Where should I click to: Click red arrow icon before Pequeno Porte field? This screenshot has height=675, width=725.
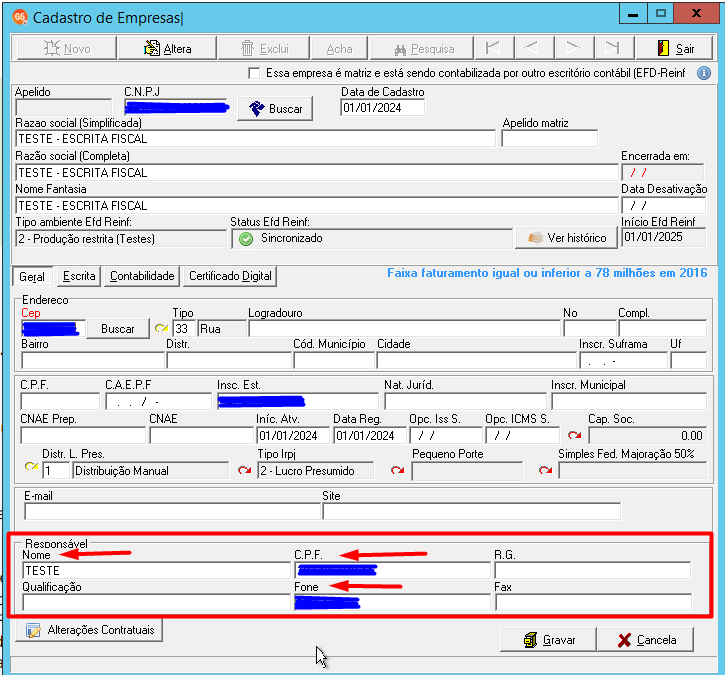tap(397, 471)
